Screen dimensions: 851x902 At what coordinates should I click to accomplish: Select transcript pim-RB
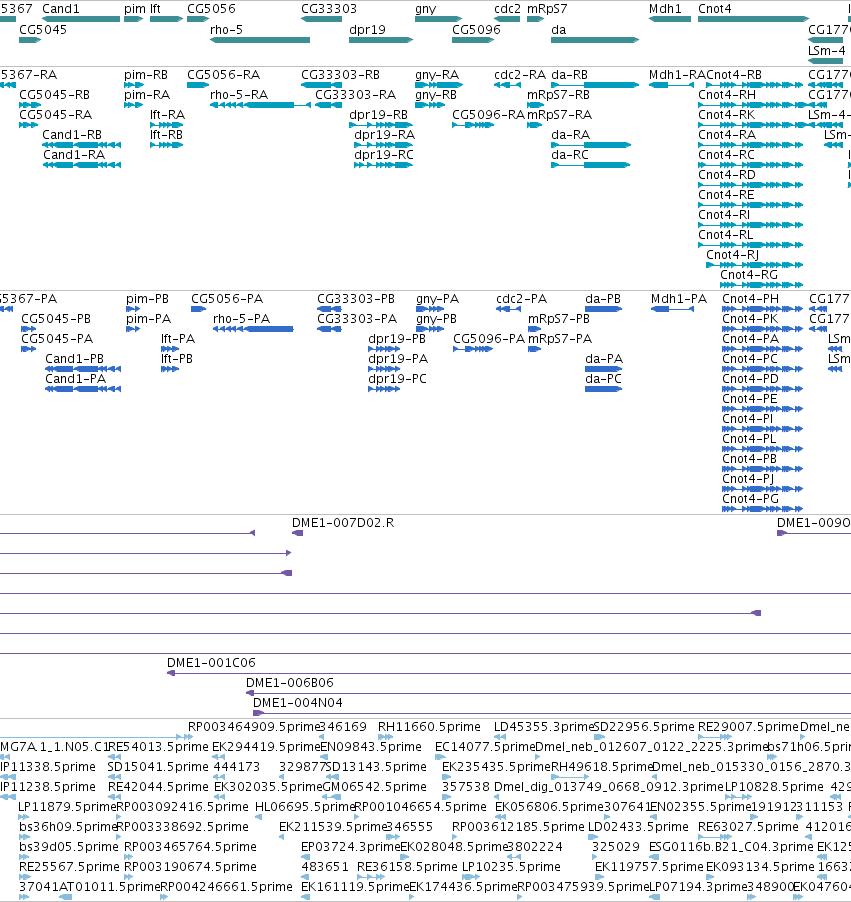[146, 75]
